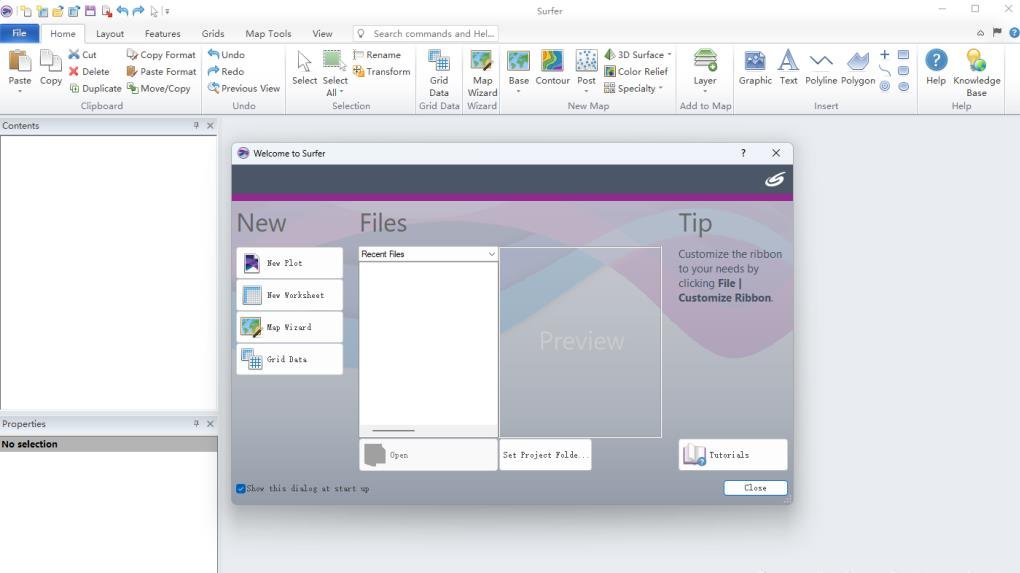Activate the Select arrow tool

click(x=304, y=68)
